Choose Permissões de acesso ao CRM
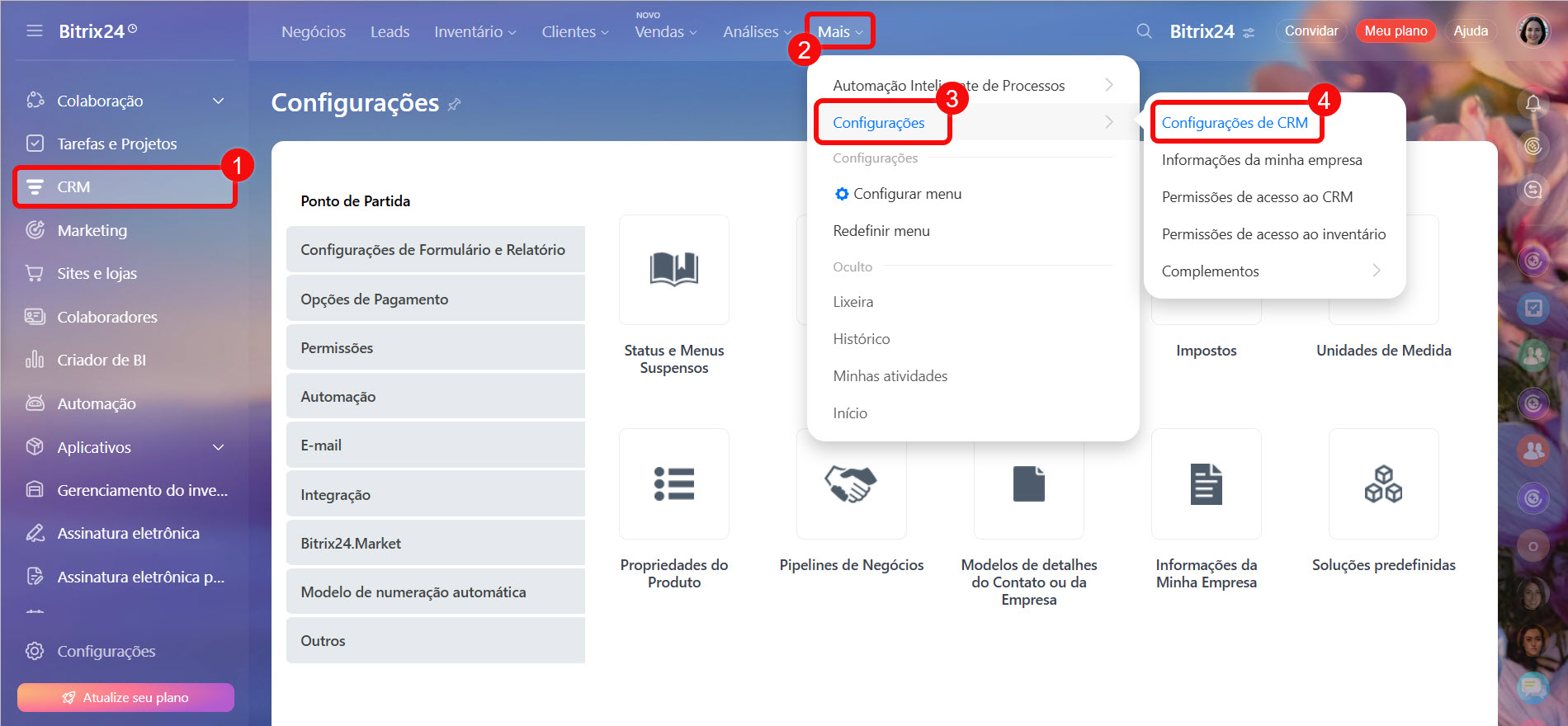Viewport: 1568px width, 726px height. pyautogui.click(x=1257, y=197)
